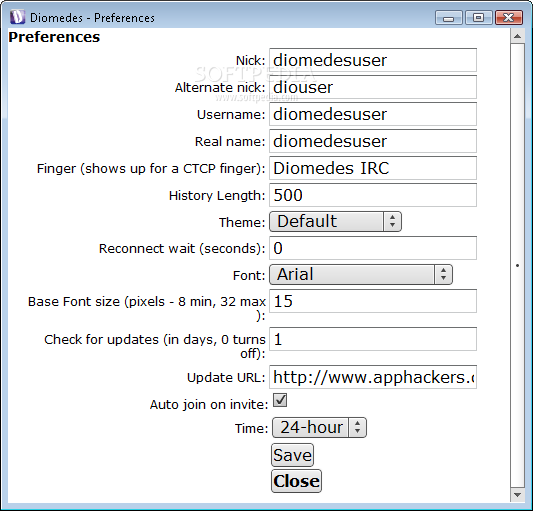This screenshot has width=533, height=511.
Task: Click the "Update URL:" label
Action: pyautogui.click(x=226, y=378)
